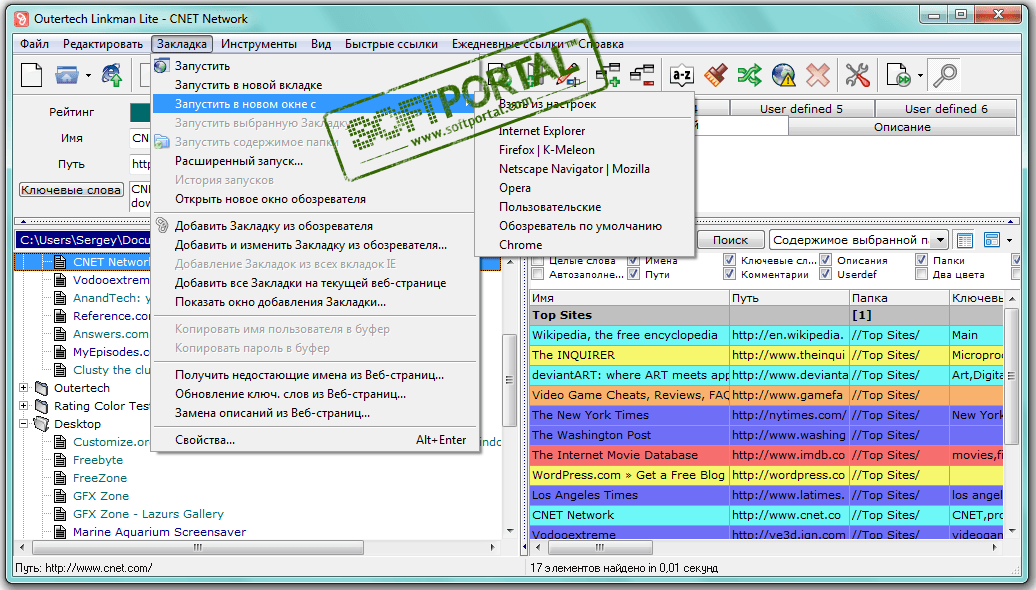Screen dimensions: 1036x590
Task: Click the Internet Explorer import toolbar icon
Action: pyautogui.click(x=112, y=75)
